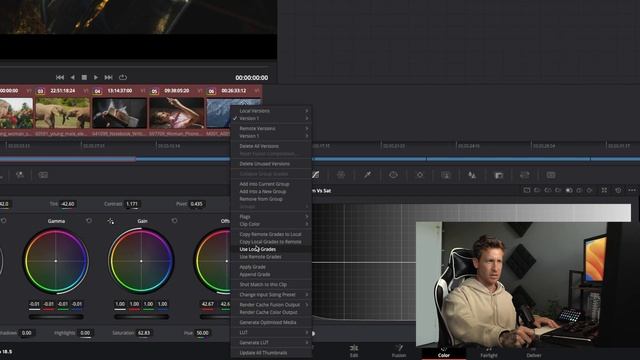The image size is (640, 360).
Task: Choose Delete All Versions
Action: click(271, 146)
